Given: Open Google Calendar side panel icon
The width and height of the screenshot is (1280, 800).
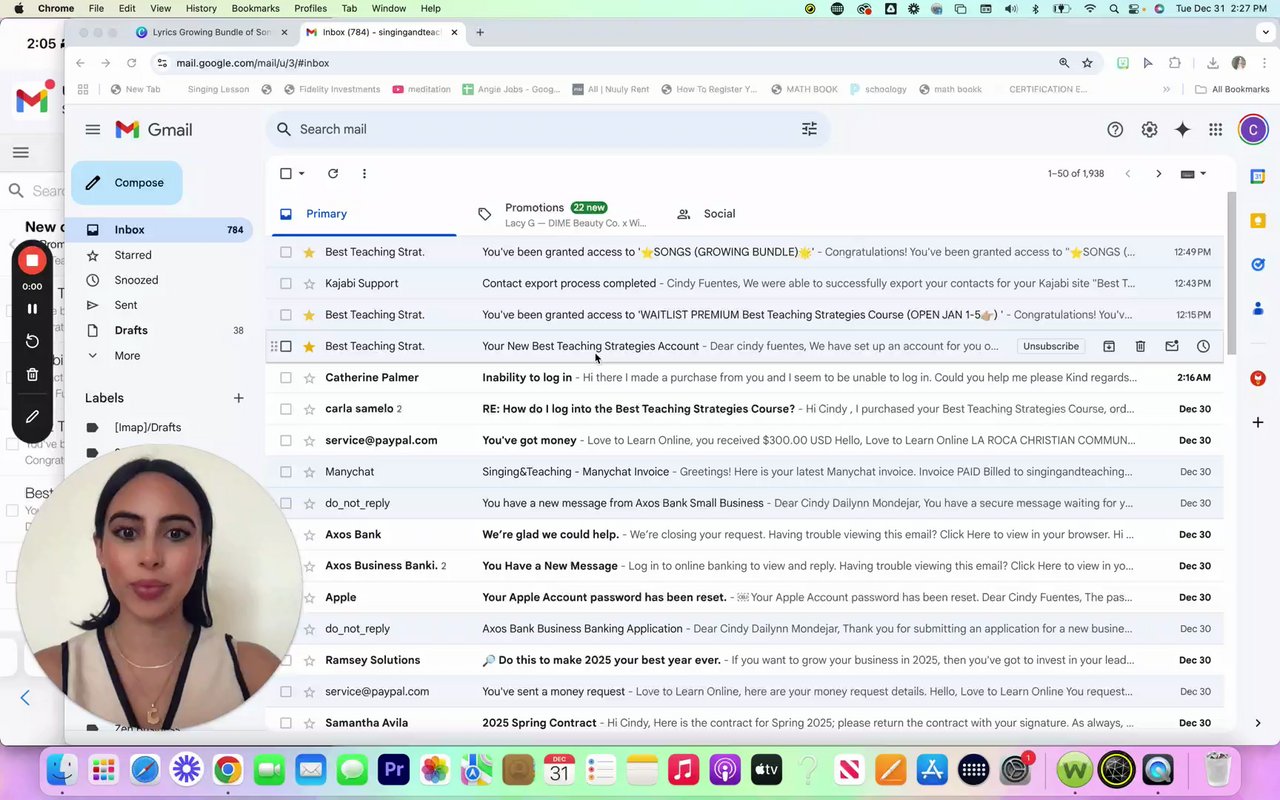Looking at the screenshot, I should [1258, 177].
